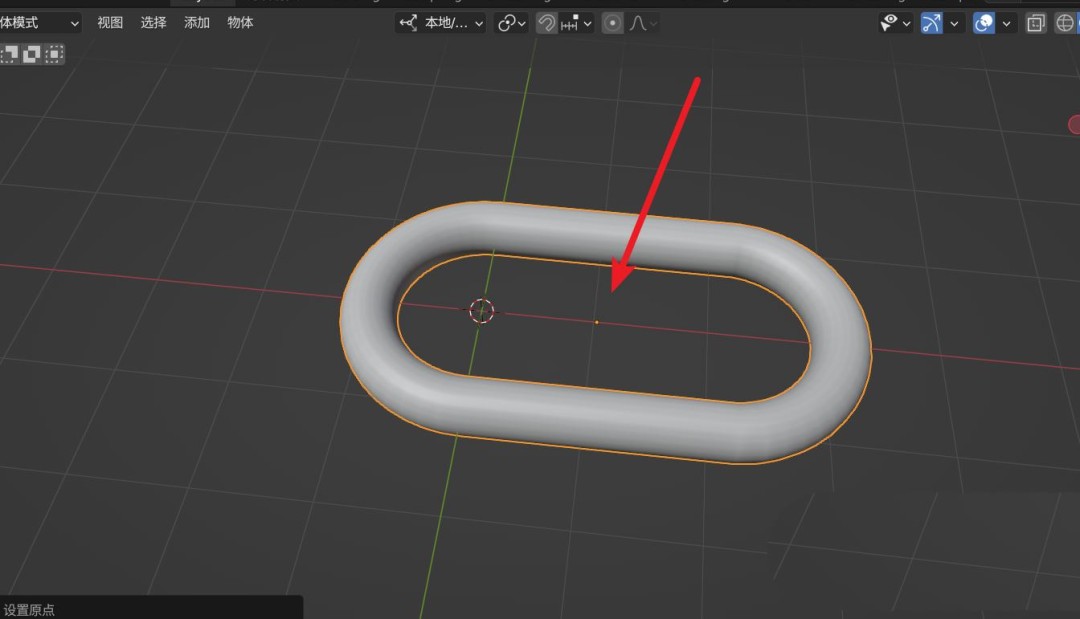Click the show gizmo eye icon

point(888,22)
